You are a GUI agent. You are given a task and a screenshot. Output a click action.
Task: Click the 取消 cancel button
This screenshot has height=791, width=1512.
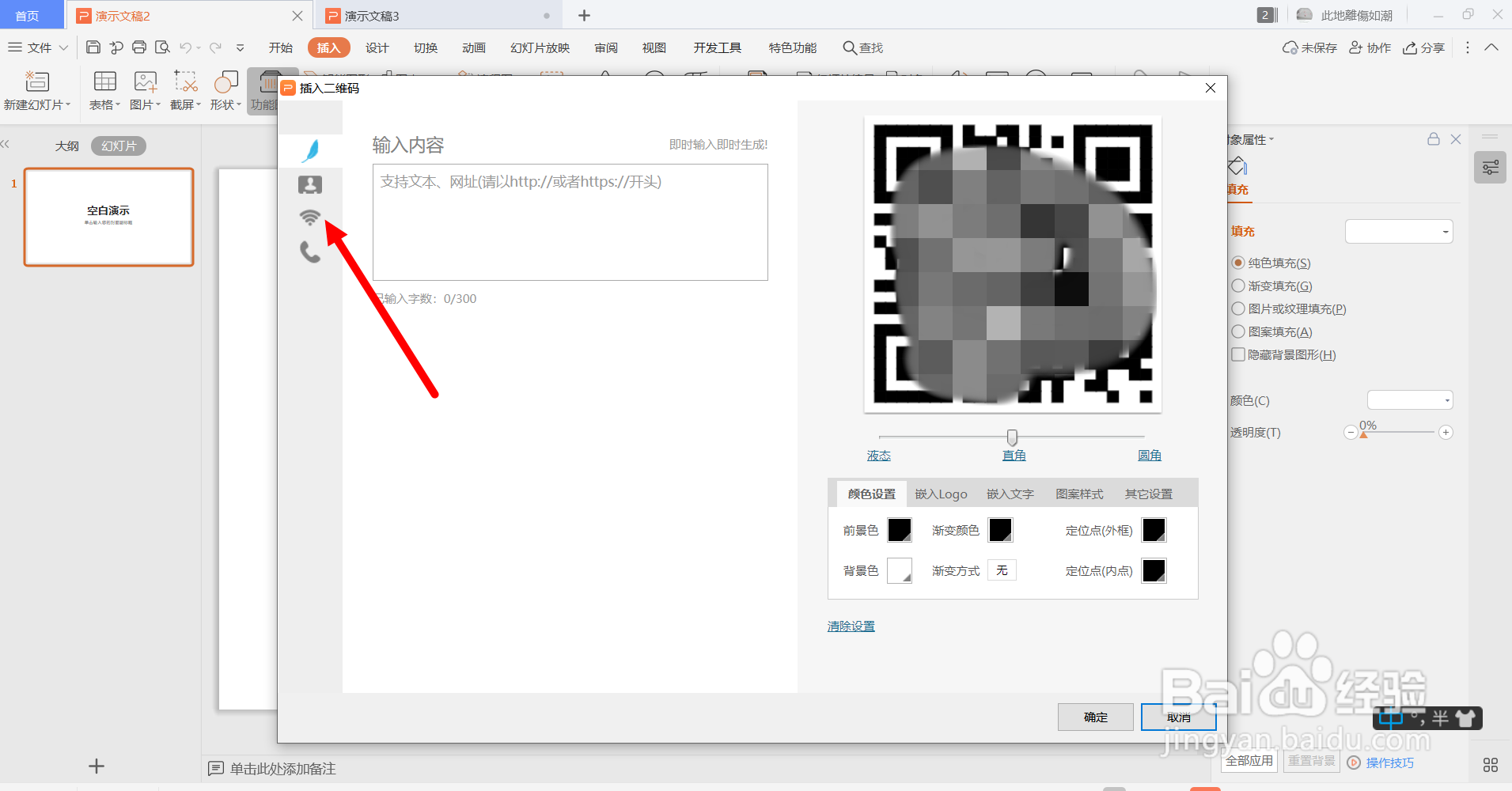pyautogui.click(x=1179, y=717)
